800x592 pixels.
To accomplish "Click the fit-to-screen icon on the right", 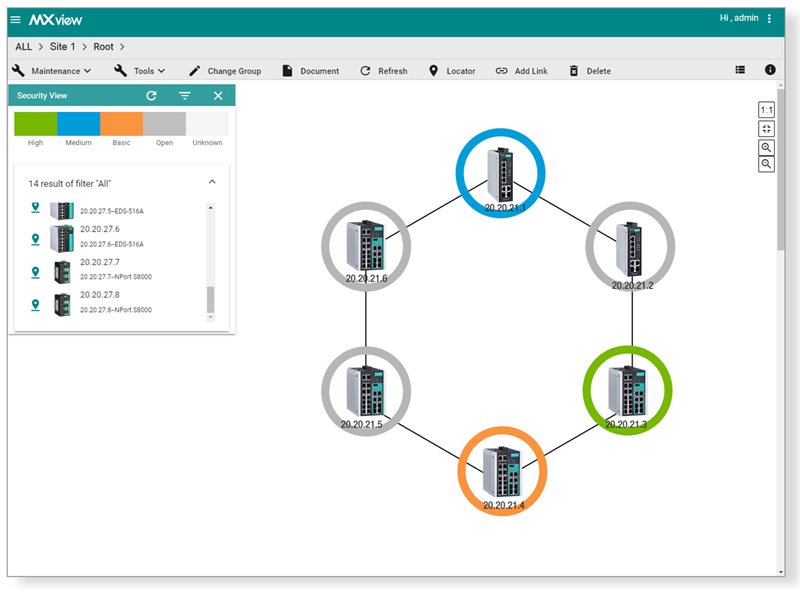I will 765,127.
